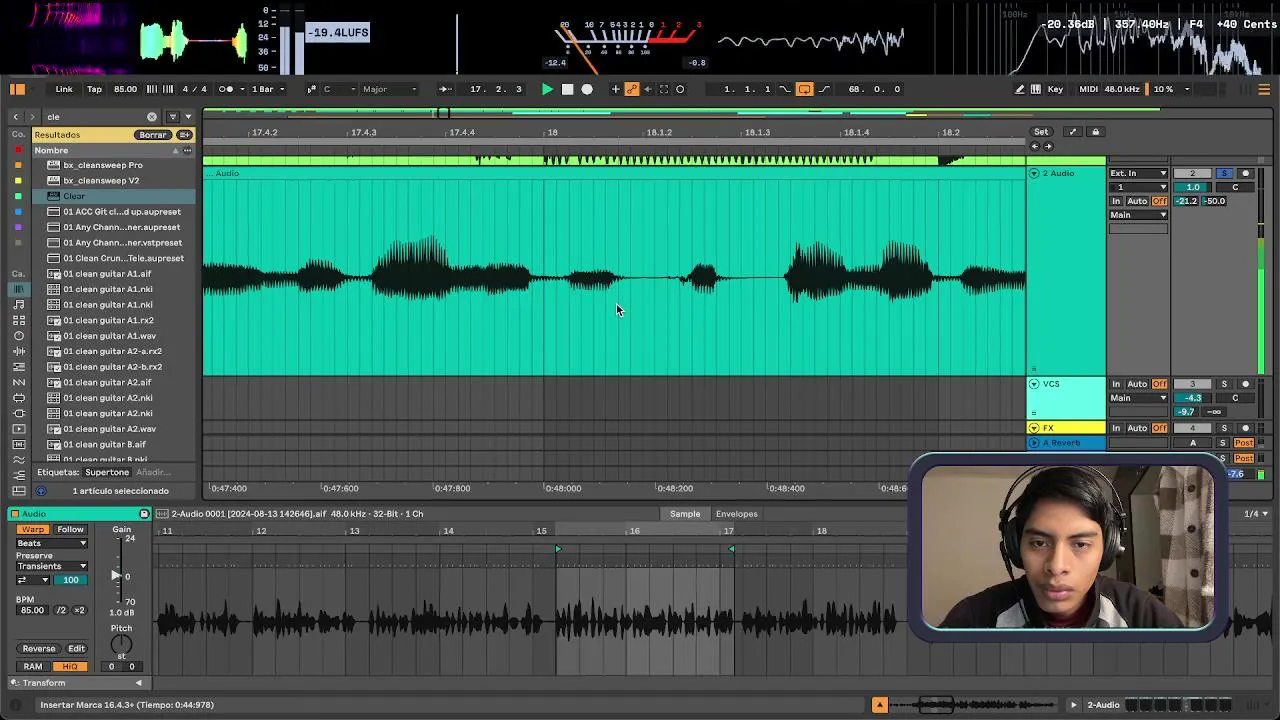This screenshot has height=720, width=1280.
Task: Start playback with the green Play button
Action: [x=547, y=89]
